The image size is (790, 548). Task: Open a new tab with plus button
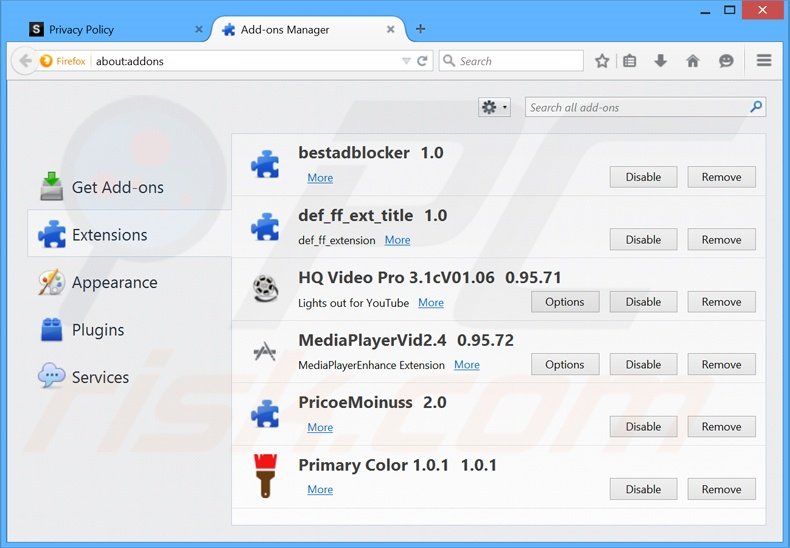[x=420, y=29]
